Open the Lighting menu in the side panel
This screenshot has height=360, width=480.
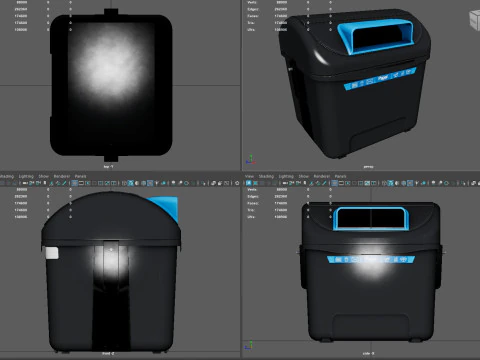(x=286, y=176)
